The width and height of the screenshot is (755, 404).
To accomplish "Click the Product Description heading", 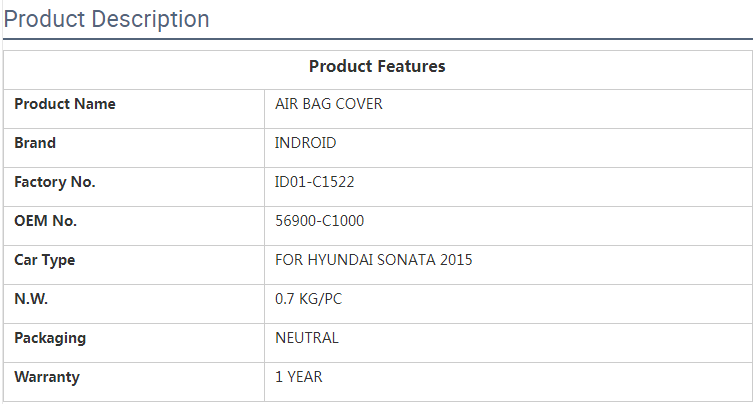I will tap(107, 19).
